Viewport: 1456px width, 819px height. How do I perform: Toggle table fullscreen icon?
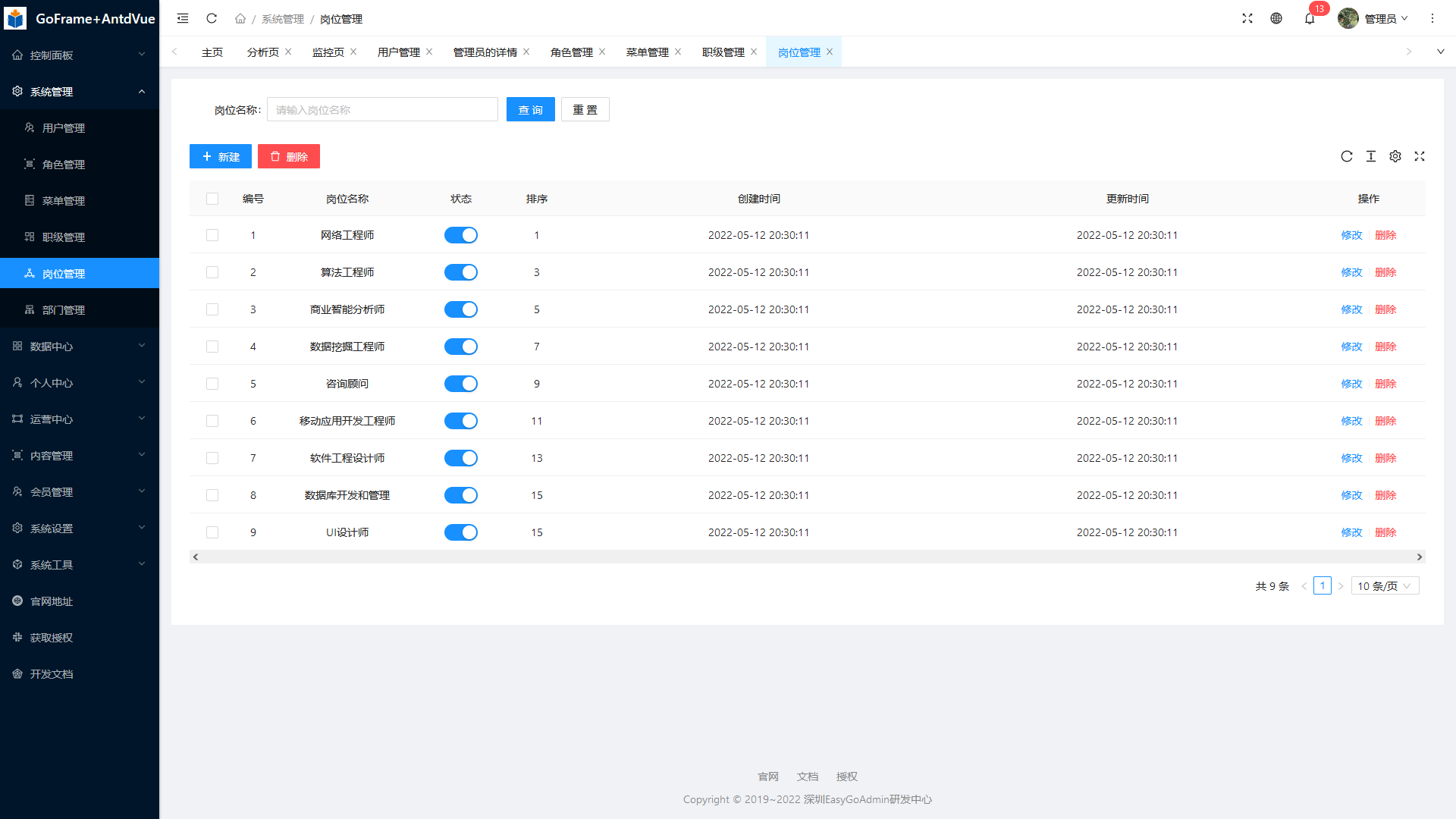[1420, 156]
